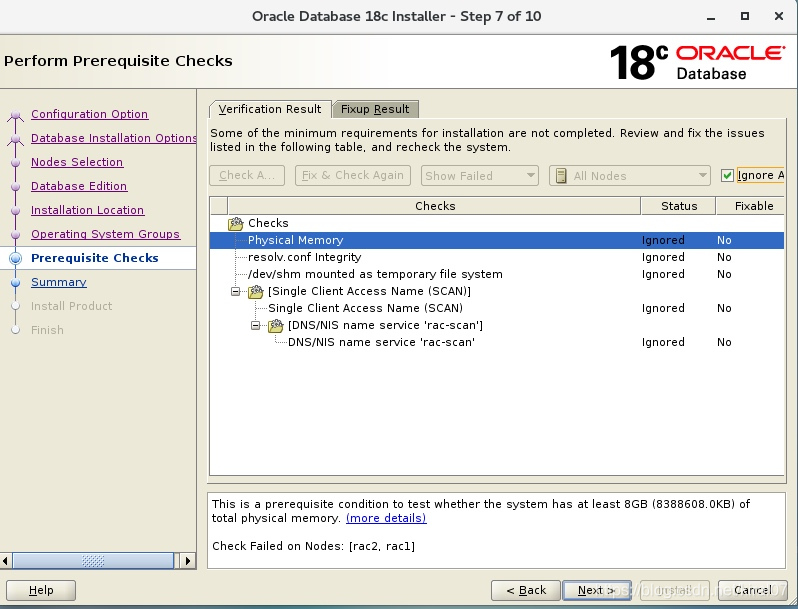Select the Physical Memory check row

tap(497, 240)
